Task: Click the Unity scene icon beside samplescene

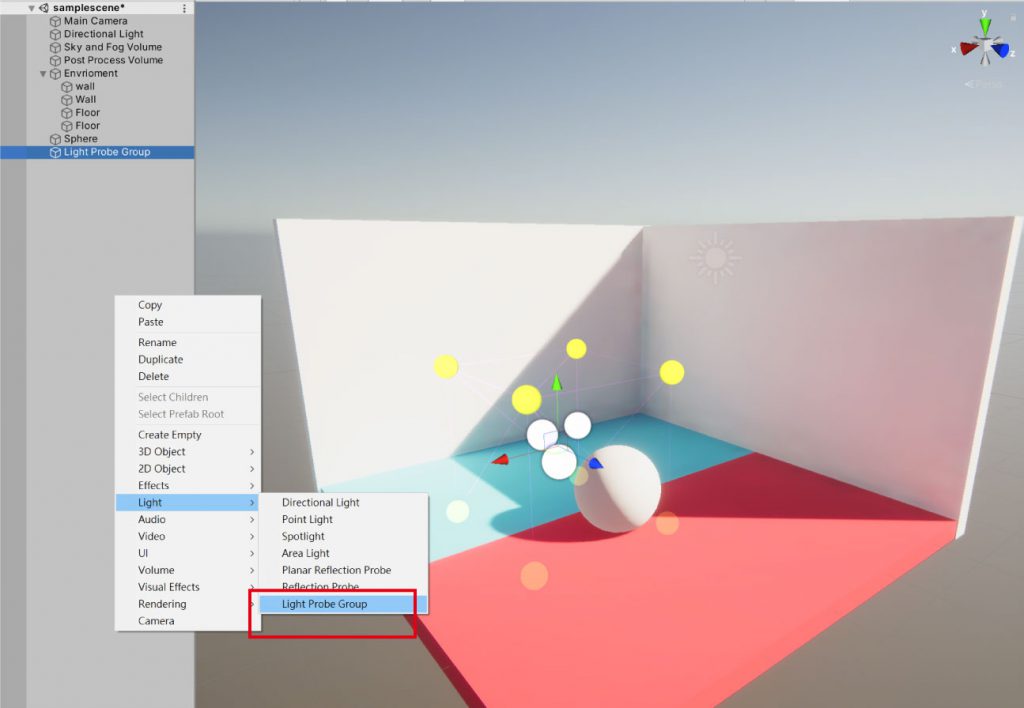Action: 44,8
